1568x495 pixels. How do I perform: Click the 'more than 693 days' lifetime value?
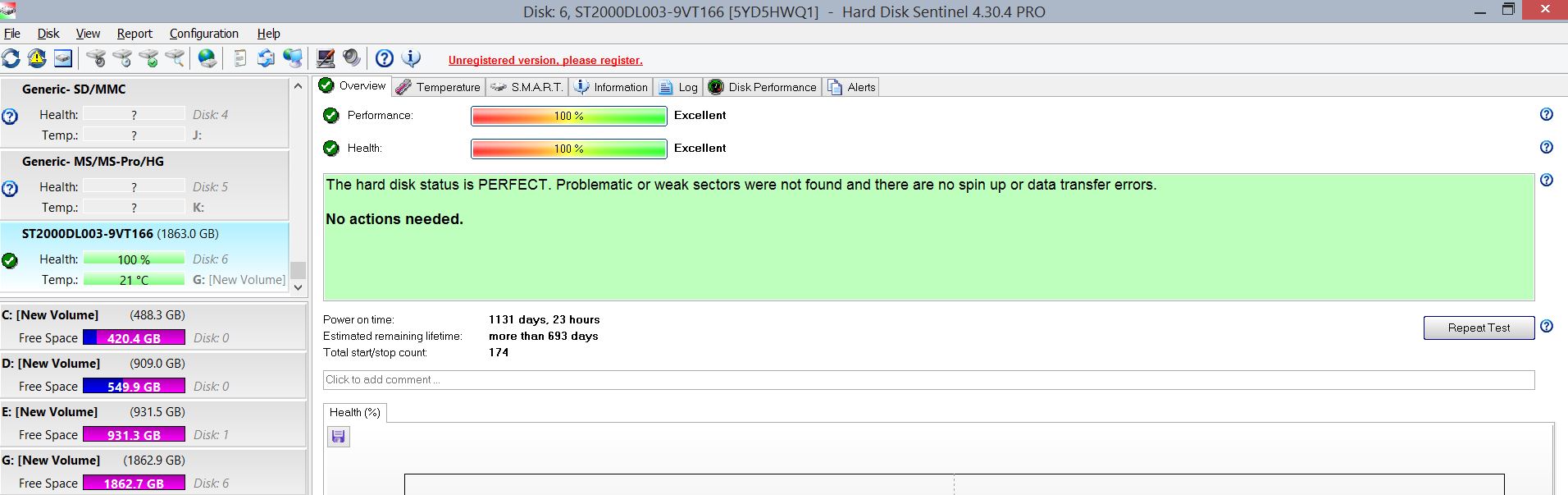543,336
